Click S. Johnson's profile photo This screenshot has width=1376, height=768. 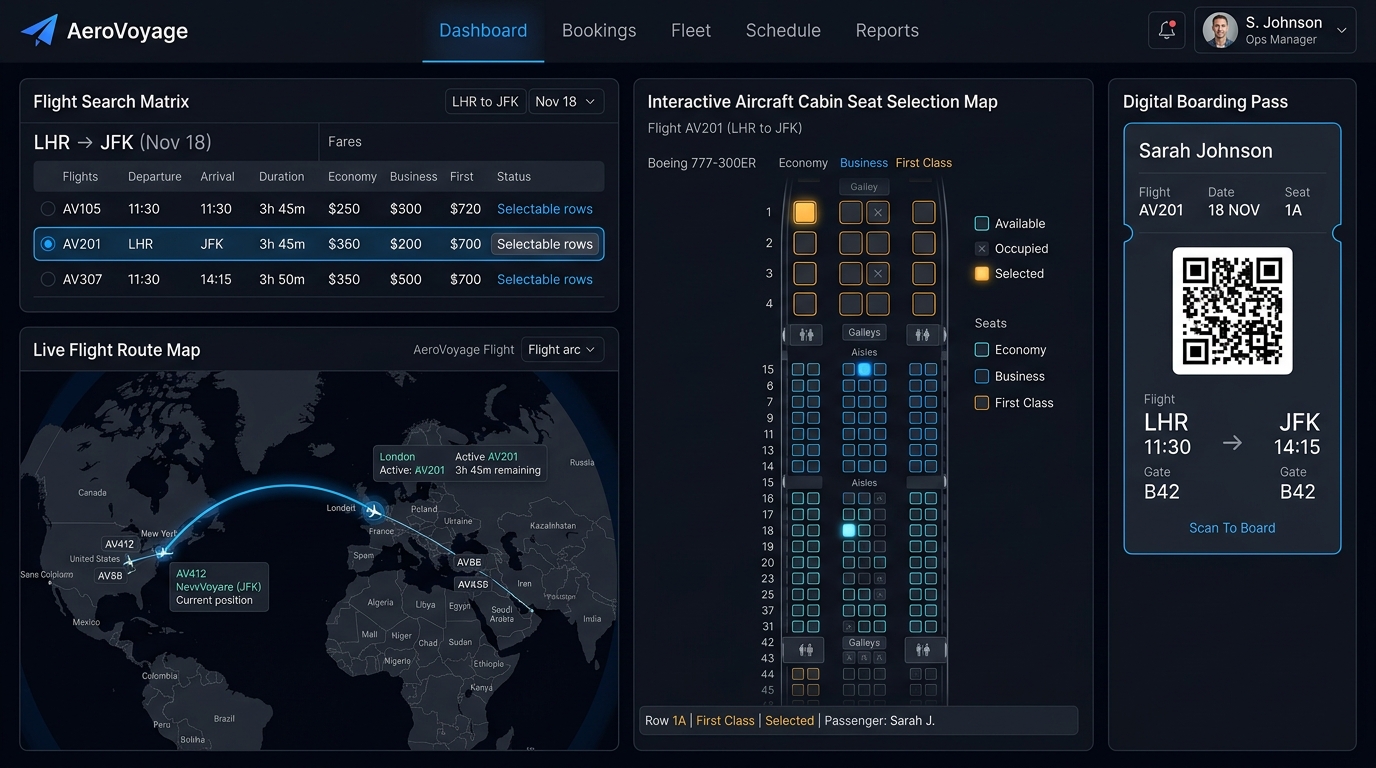pyautogui.click(x=1220, y=31)
